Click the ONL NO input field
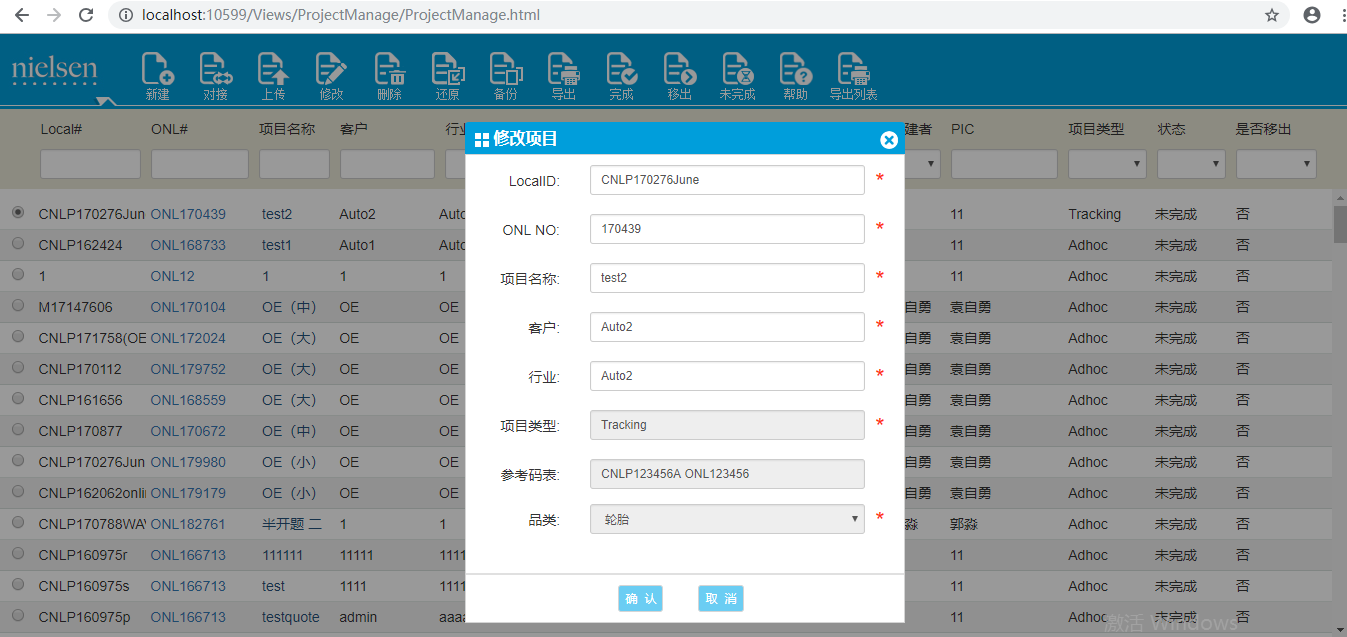The height and width of the screenshot is (637, 1347). point(727,229)
